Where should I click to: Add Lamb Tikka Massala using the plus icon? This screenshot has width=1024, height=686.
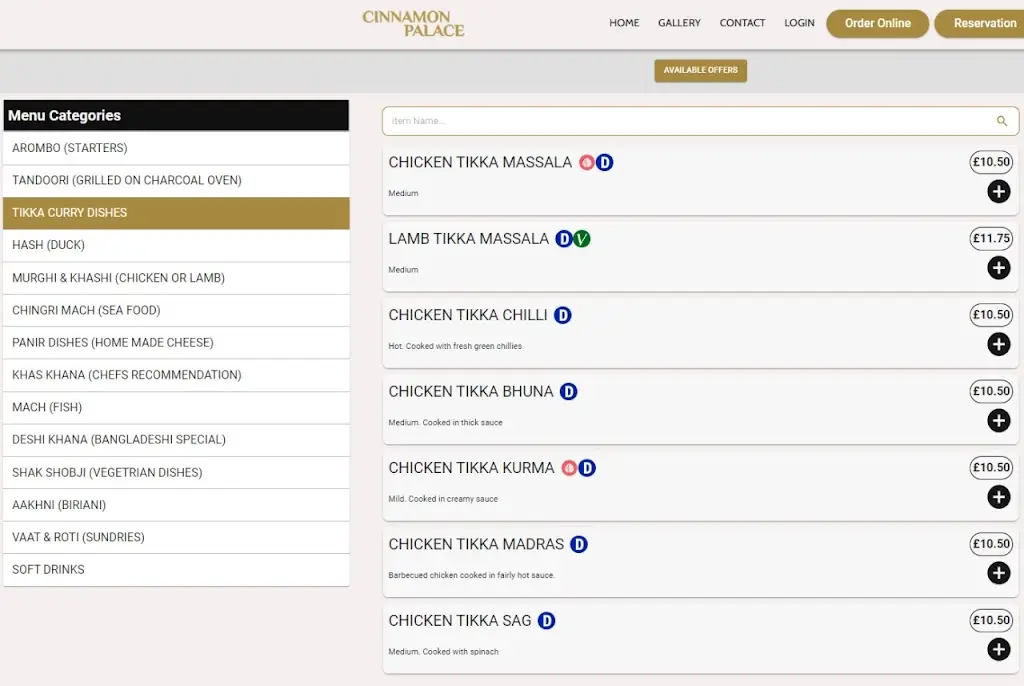tap(998, 268)
